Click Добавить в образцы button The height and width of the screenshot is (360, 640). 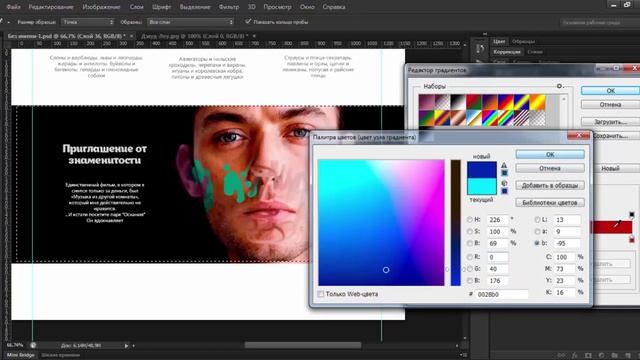pos(550,185)
